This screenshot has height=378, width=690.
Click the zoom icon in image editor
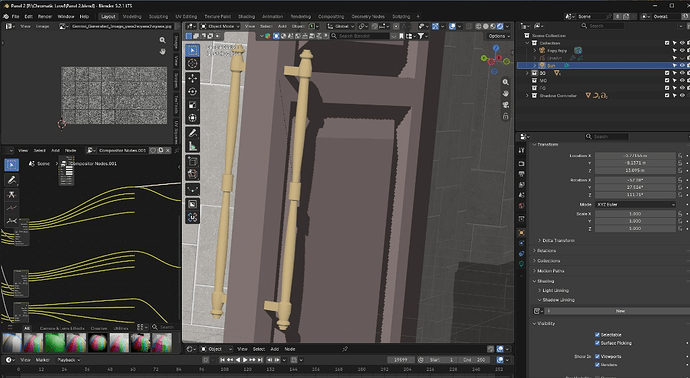click(x=162, y=40)
